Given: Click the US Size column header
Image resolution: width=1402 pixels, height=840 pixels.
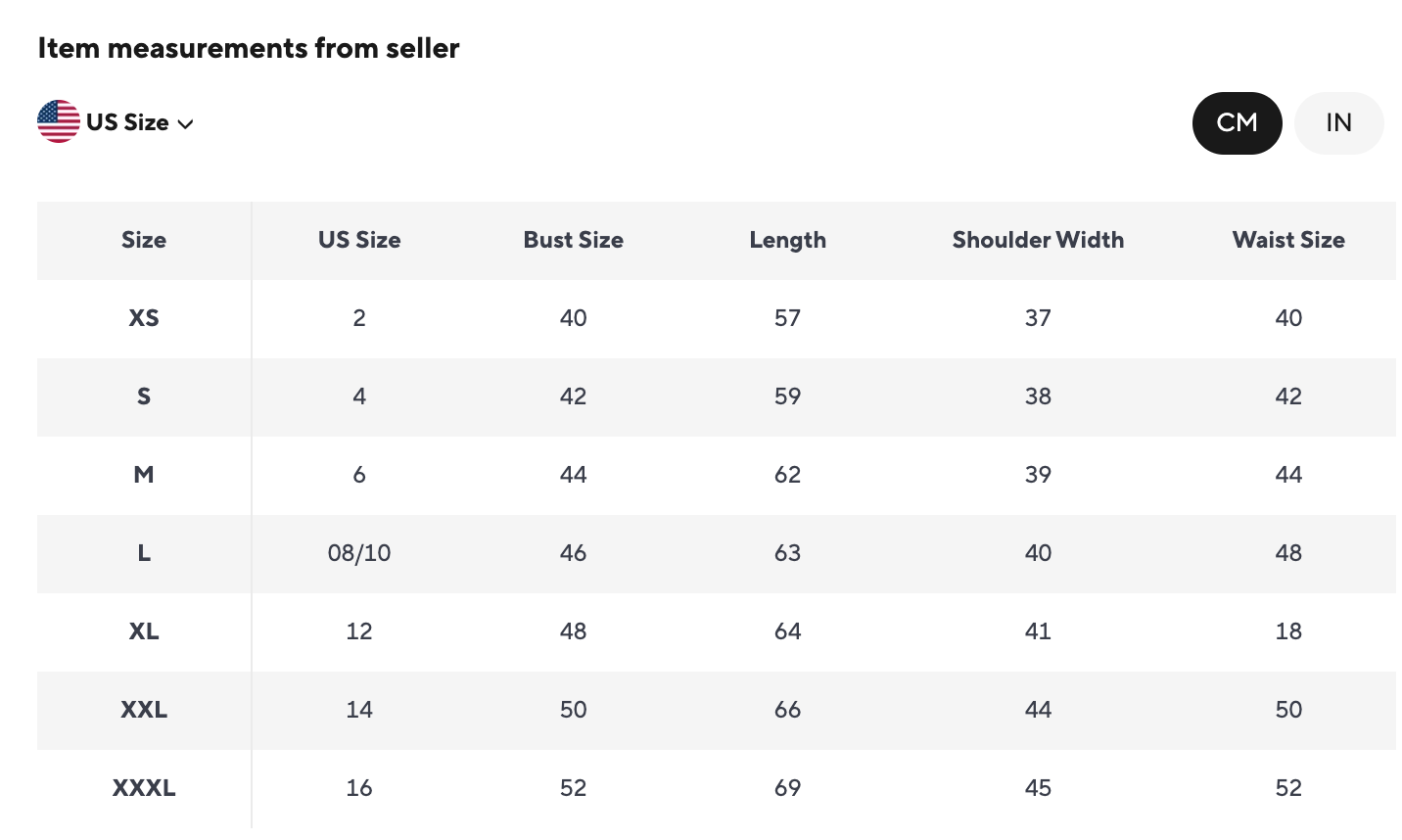Looking at the screenshot, I should tap(359, 240).
